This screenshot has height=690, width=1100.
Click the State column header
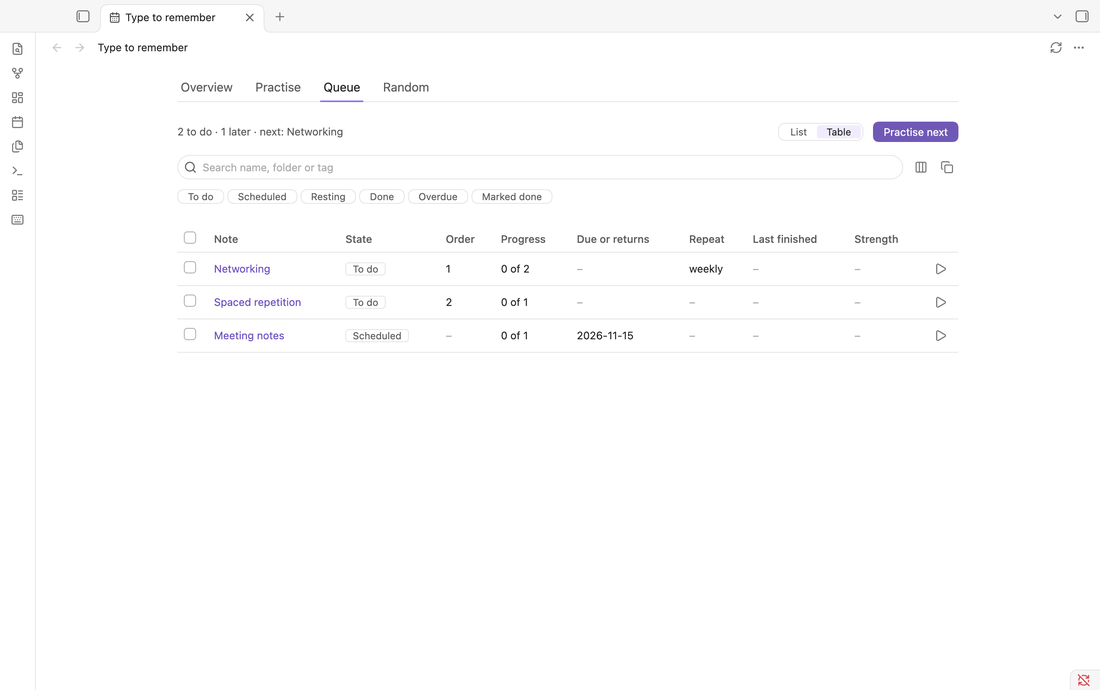[x=358, y=239]
